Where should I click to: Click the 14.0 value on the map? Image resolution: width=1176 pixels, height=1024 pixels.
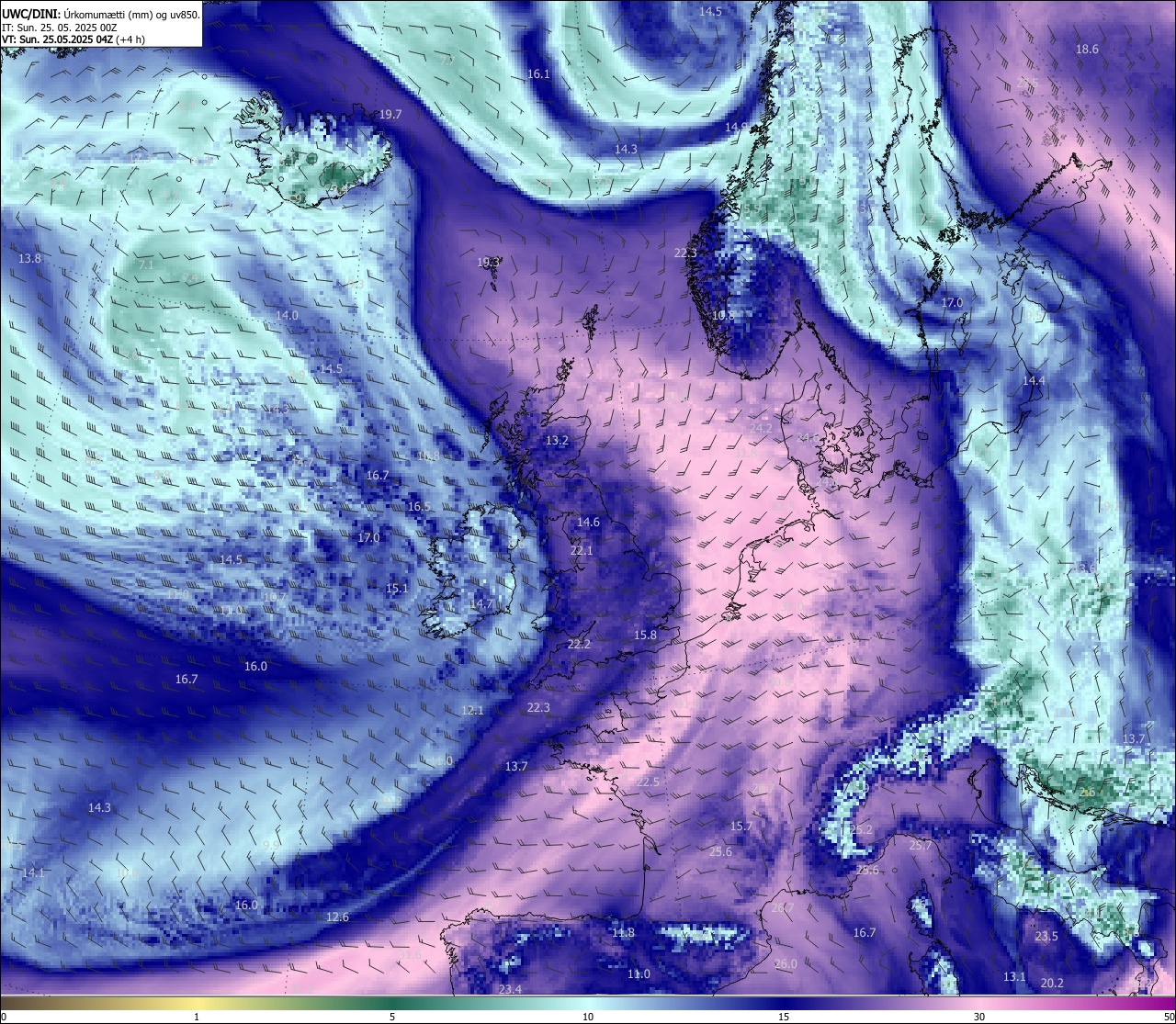click(x=287, y=315)
